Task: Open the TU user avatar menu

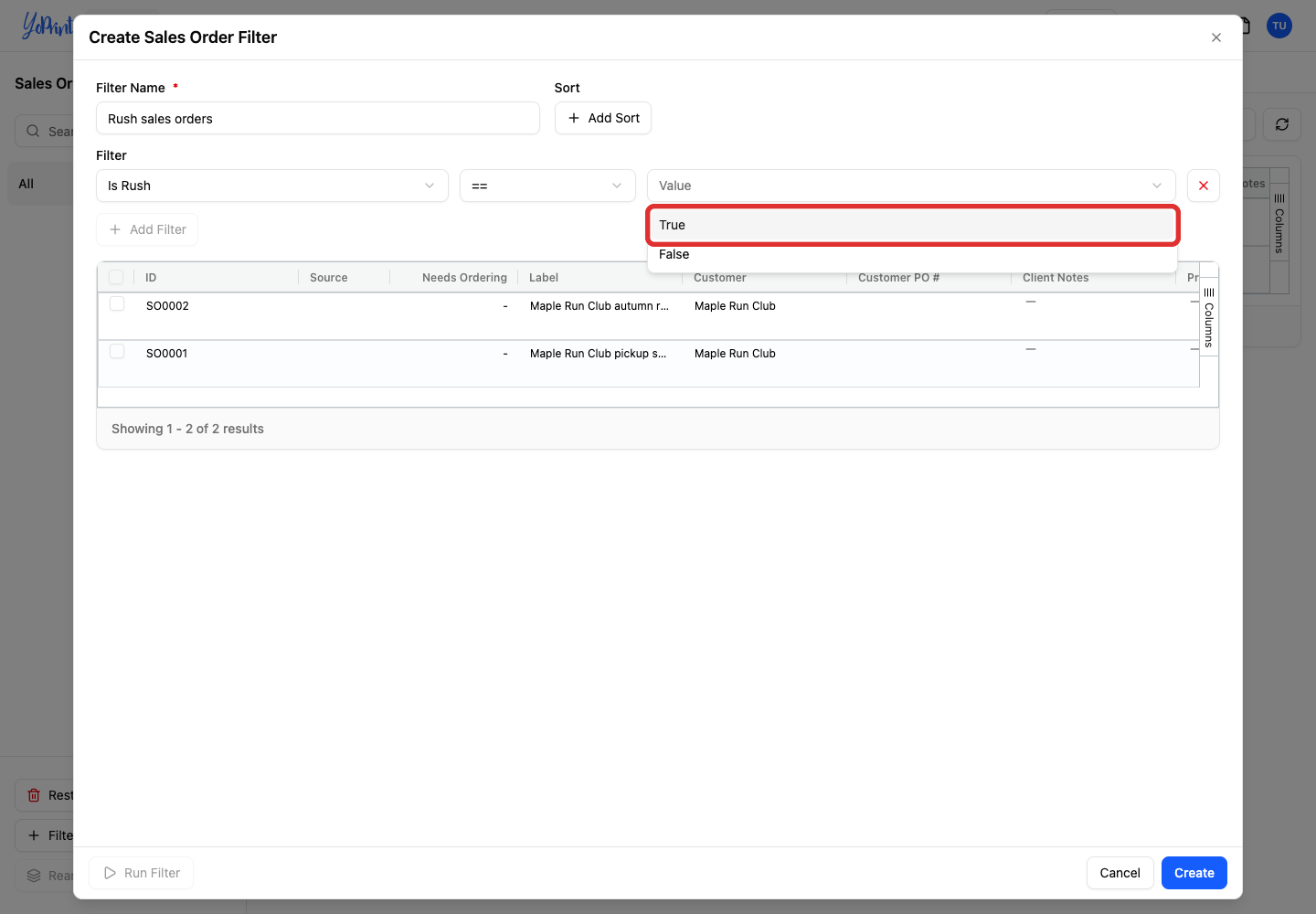Action: pos(1279,26)
